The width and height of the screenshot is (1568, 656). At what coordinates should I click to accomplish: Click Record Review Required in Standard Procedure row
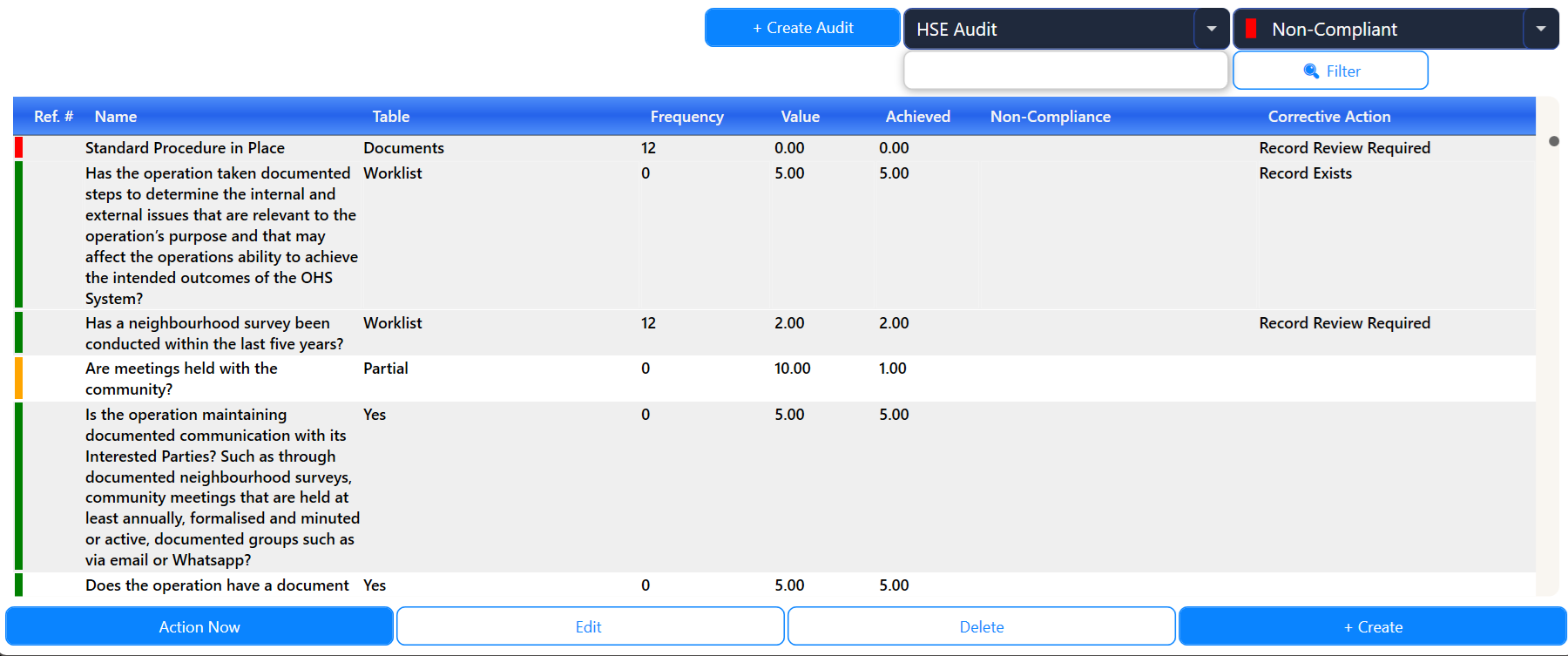pyautogui.click(x=1344, y=148)
